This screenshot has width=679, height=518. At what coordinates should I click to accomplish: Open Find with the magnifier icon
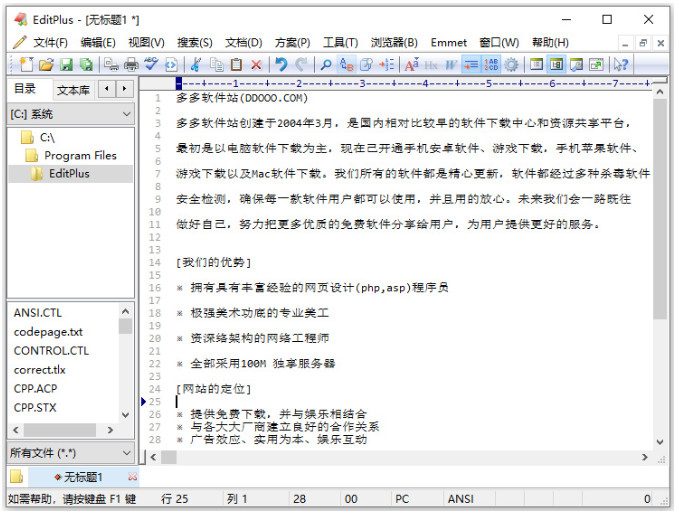coord(326,65)
